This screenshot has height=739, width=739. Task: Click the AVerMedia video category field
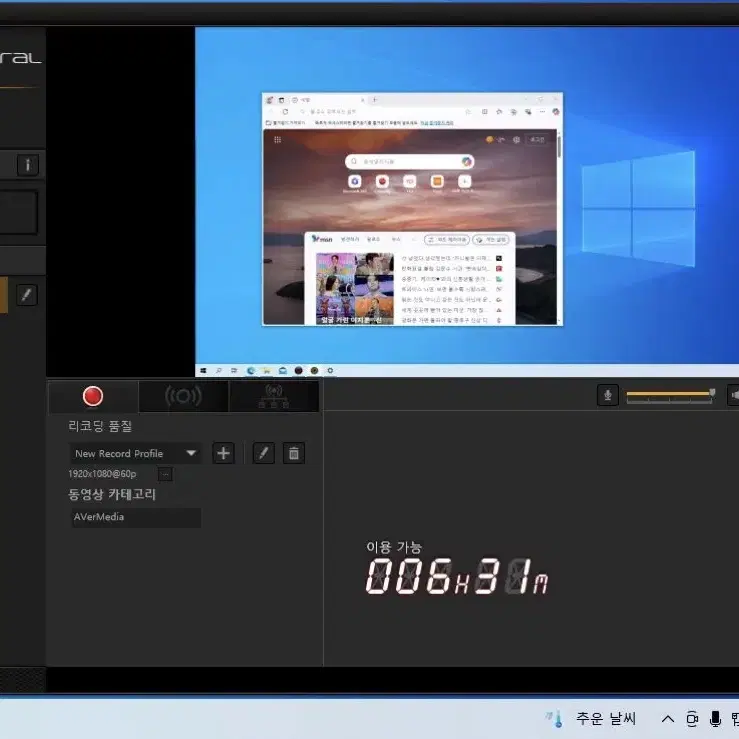point(136,517)
